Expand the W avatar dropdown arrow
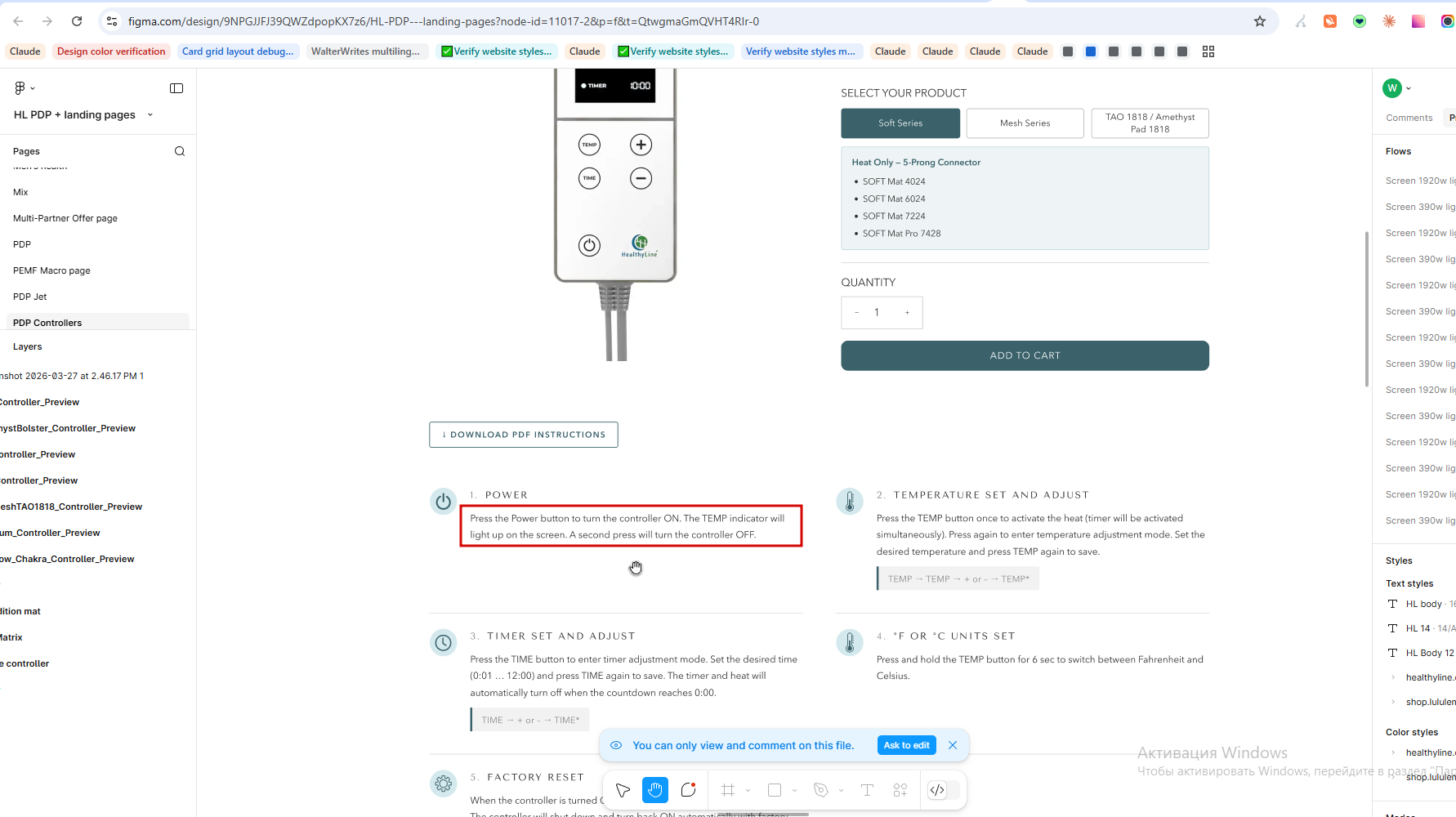Image resolution: width=1456 pixels, height=817 pixels. 1409,88
